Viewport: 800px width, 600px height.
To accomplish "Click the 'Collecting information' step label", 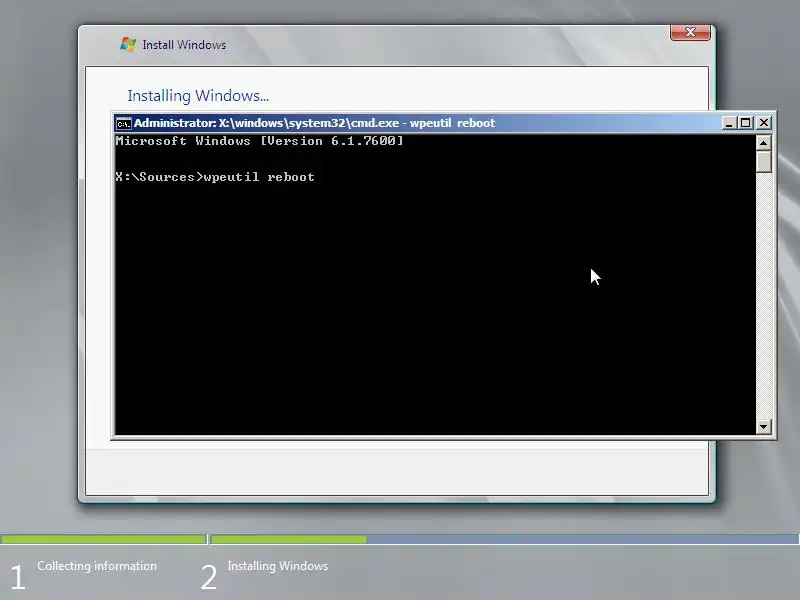I will pyautogui.click(x=97, y=566).
